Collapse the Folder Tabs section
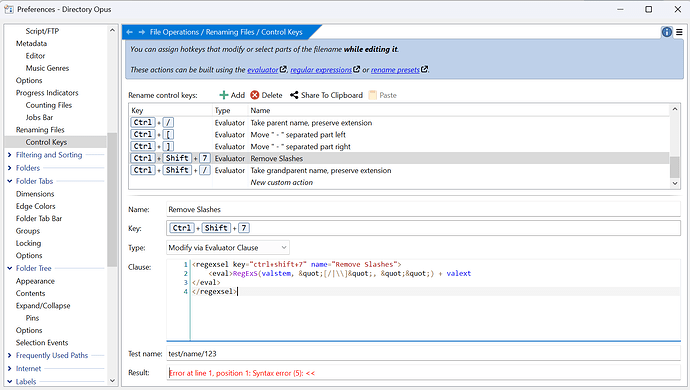Viewport: 690px width, 390px height. click(10, 181)
